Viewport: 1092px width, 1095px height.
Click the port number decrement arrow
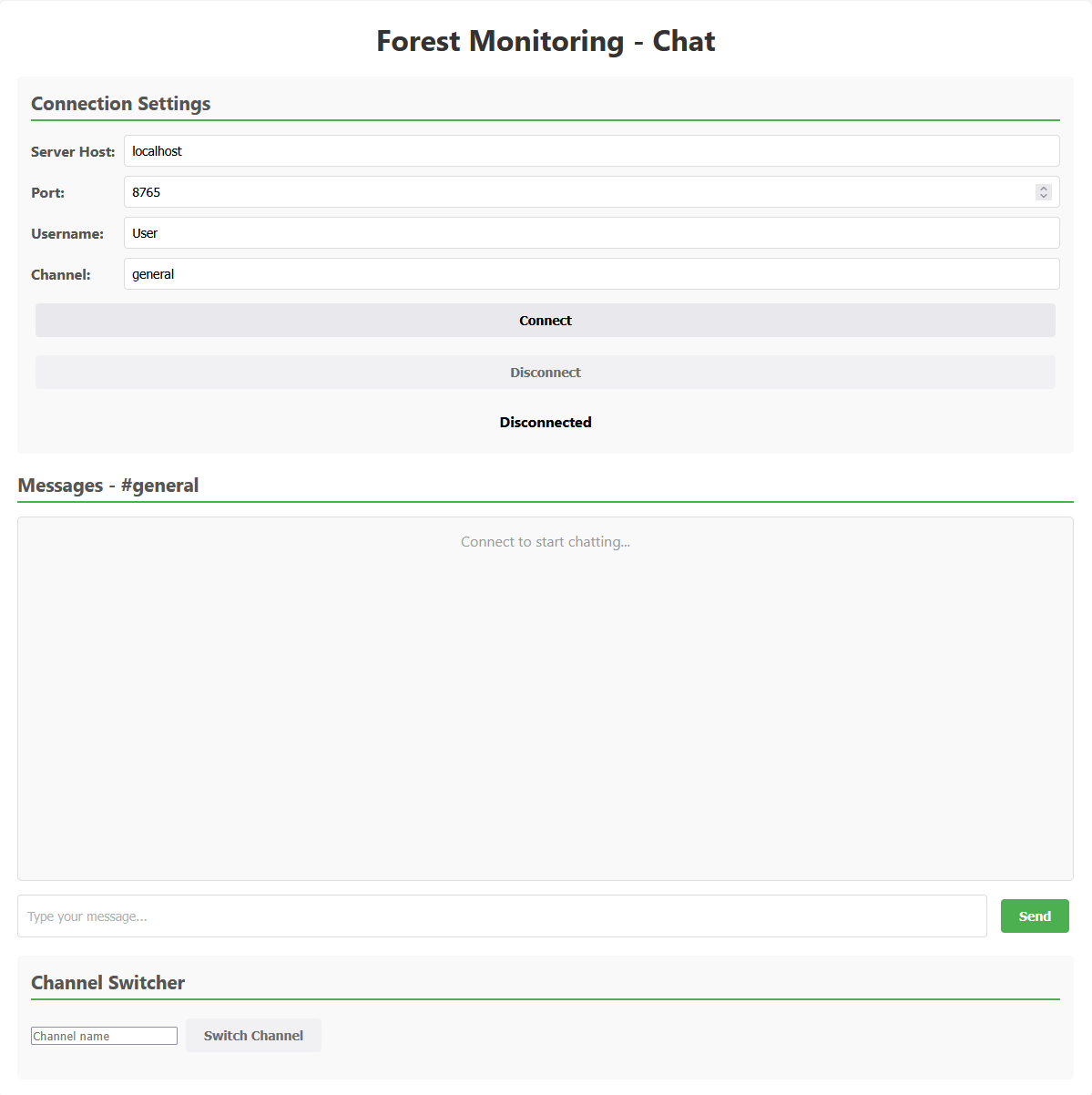point(1043,196)
